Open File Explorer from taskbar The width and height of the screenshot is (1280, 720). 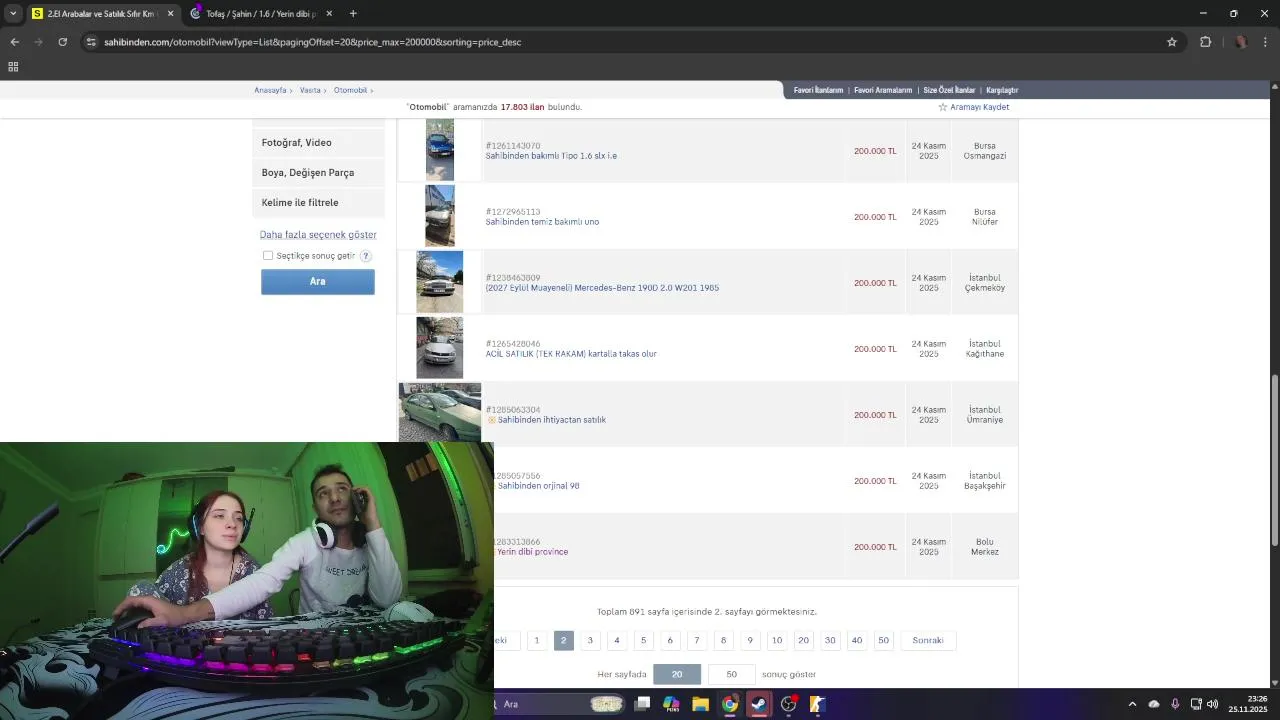(x=701, y=704)
